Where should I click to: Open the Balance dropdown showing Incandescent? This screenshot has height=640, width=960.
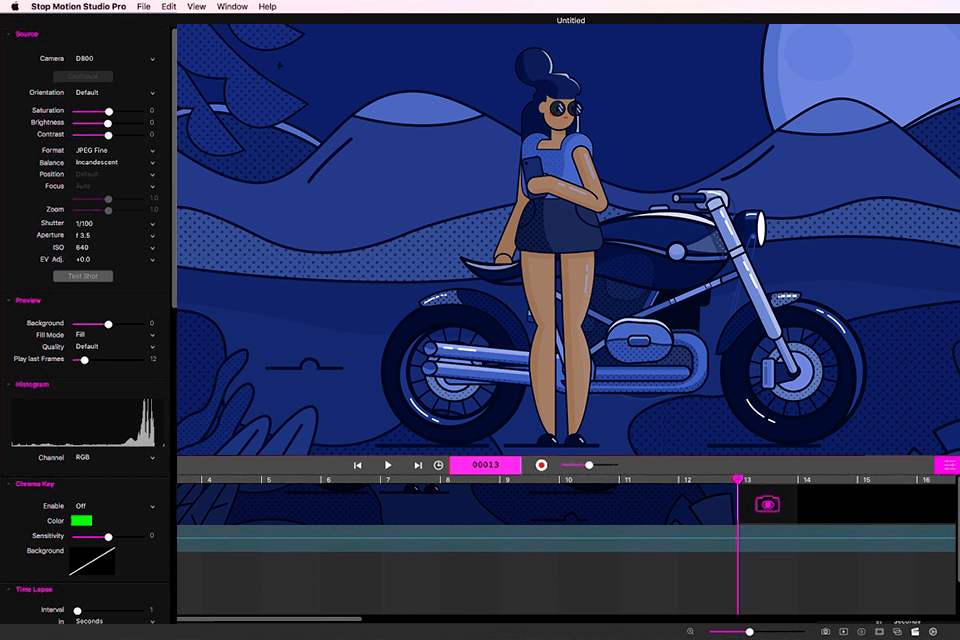(x=110, y=161)
